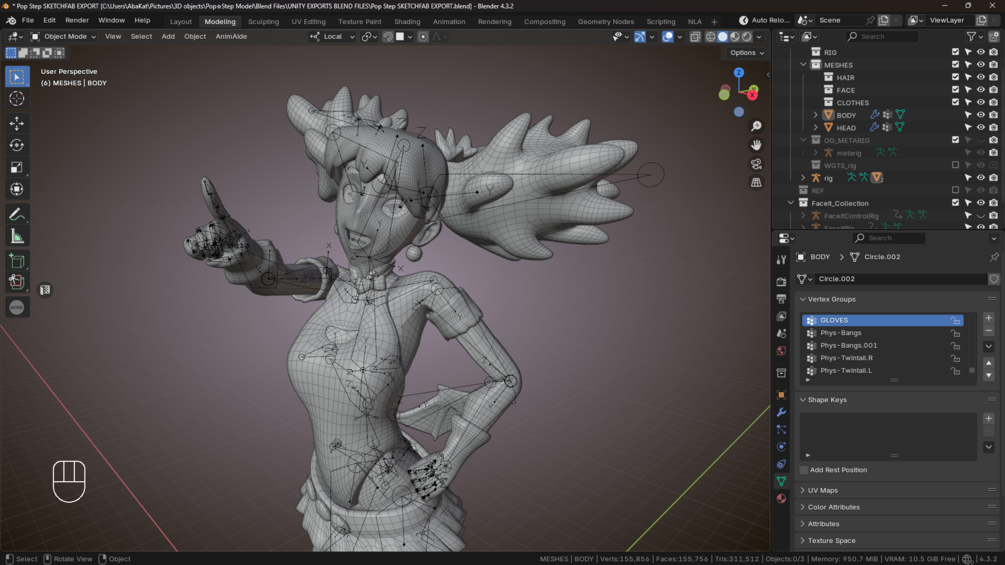This screenshot has width=1005, height=565.
Task: Choose the Transform tool in the toolbar
Action: (x=17, y=190)
